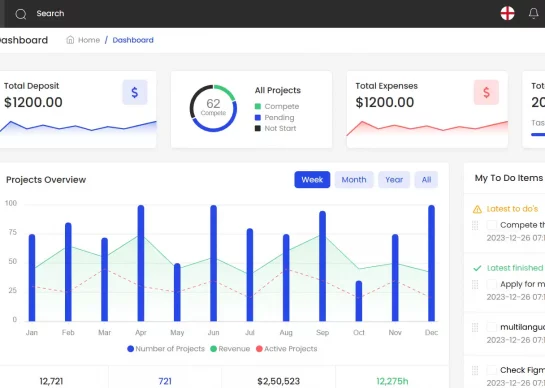Check the Compete task checkbox

[491, 225]
